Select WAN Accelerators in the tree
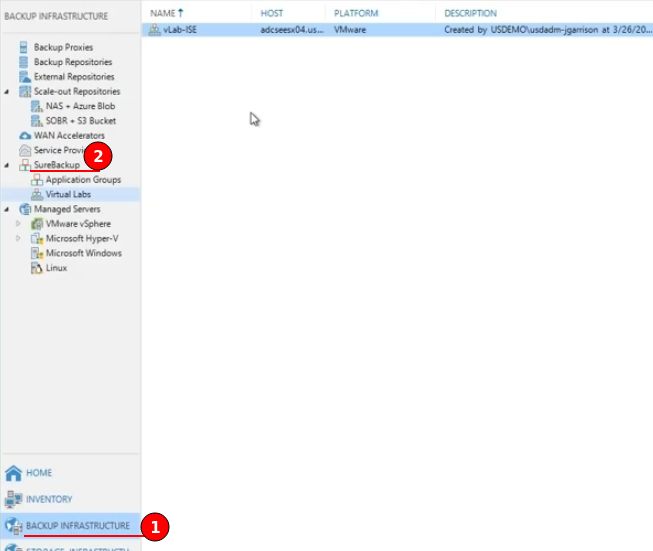 [69, 136]
